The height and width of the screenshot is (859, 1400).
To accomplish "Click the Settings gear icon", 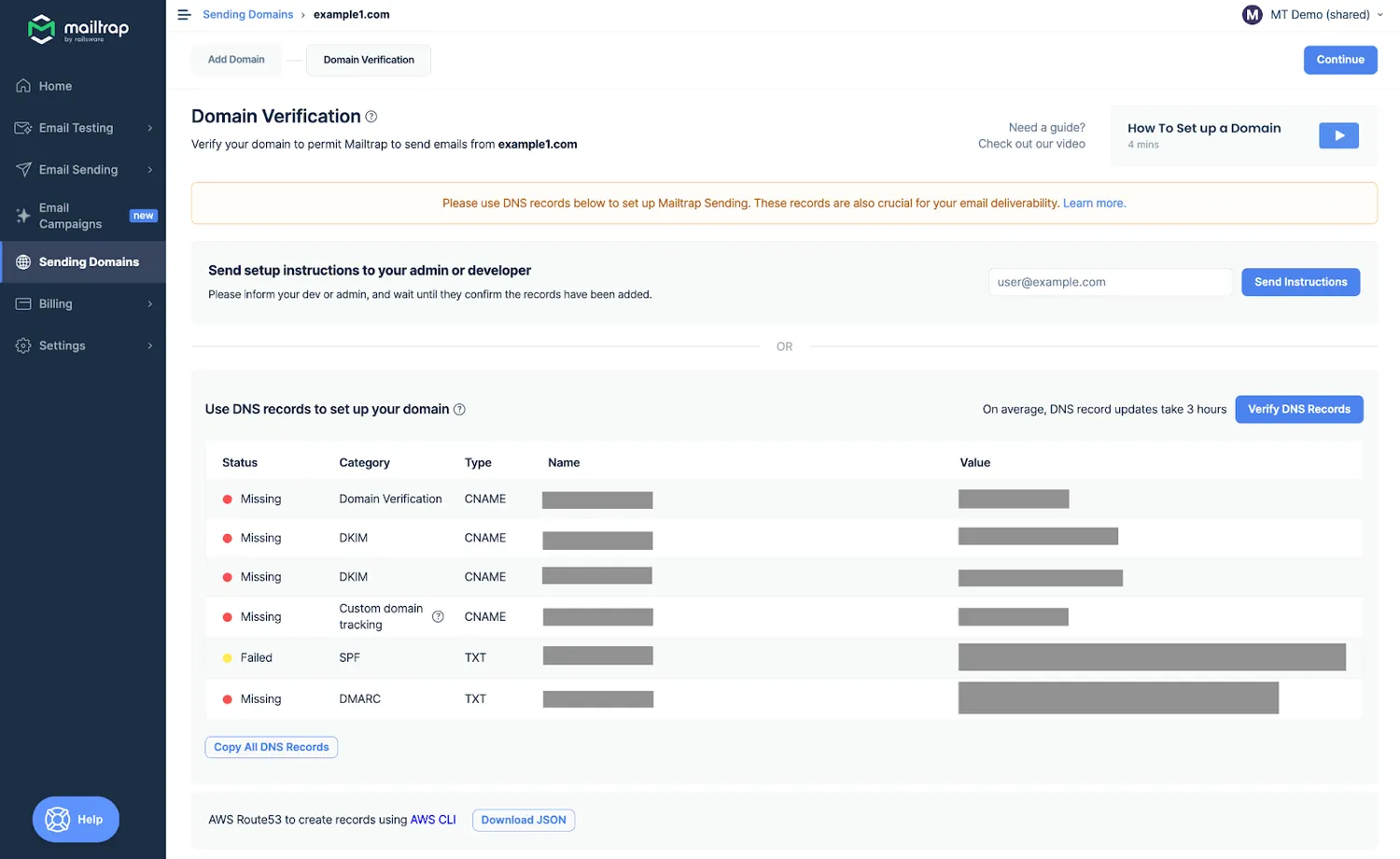I will pyautogui.click(x=23, y=345).
